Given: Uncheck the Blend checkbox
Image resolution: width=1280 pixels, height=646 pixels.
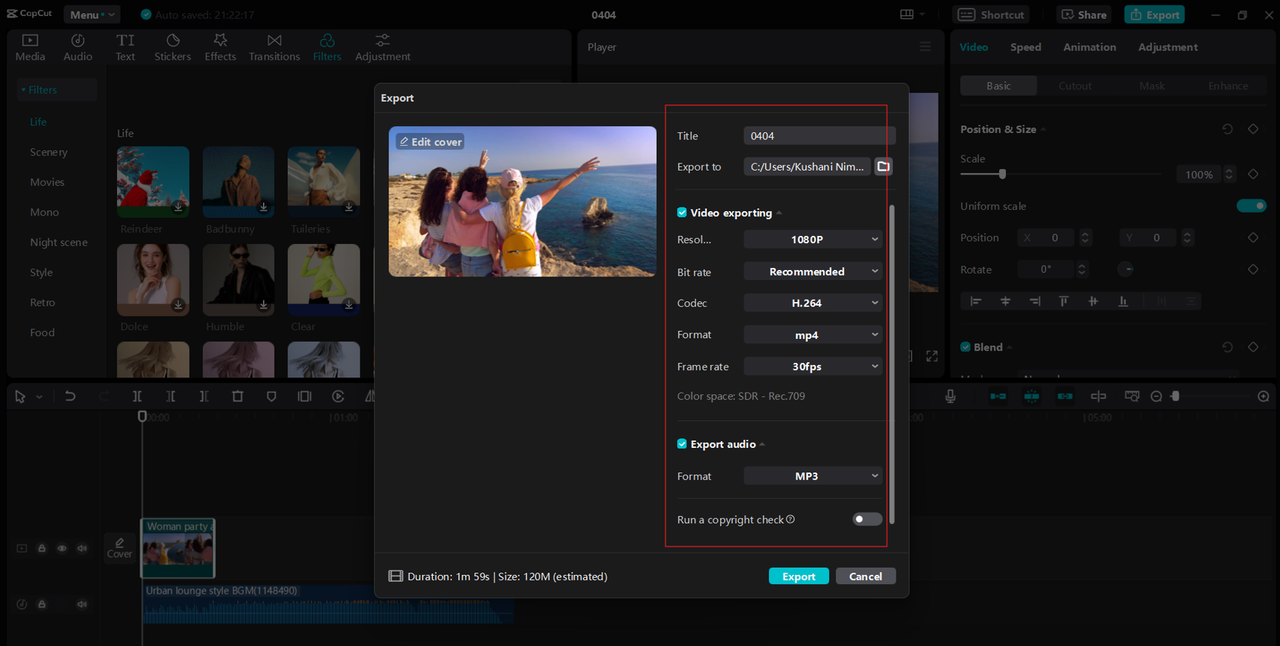Looking at the screenshot, I should [965, 347].
